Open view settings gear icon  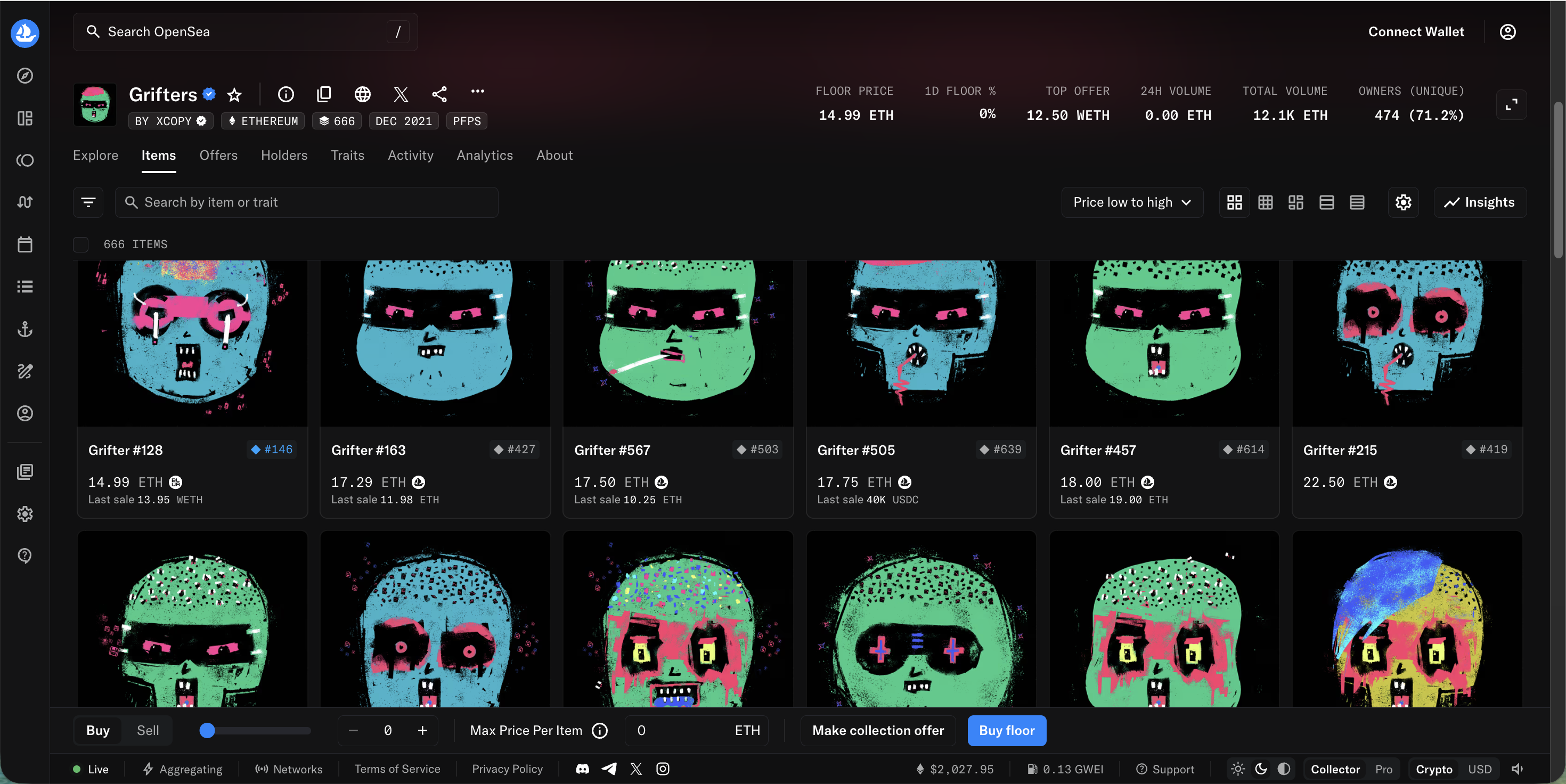click(1403, 202)
